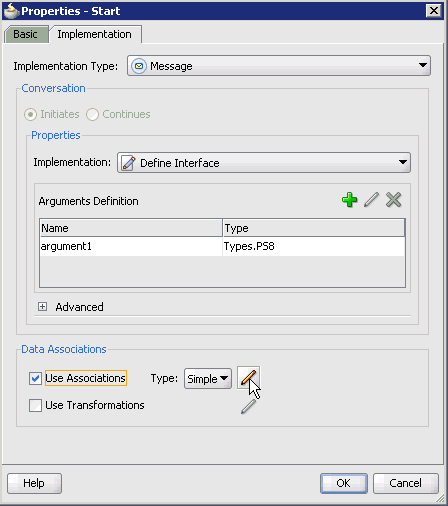Select the Continues radio button
This screenshot has height=506, width=448.
[x=92, y=115]
